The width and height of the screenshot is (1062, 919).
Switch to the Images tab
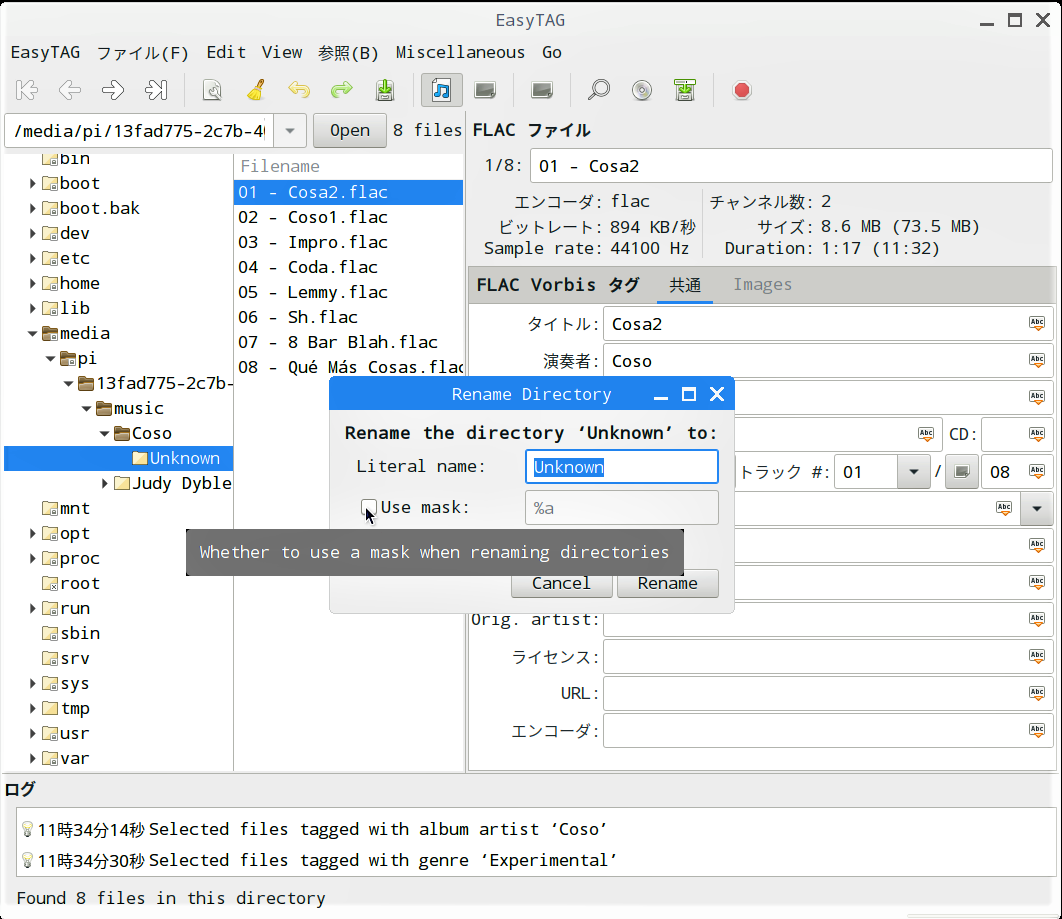pyautogui.click(x=763, y=284)
